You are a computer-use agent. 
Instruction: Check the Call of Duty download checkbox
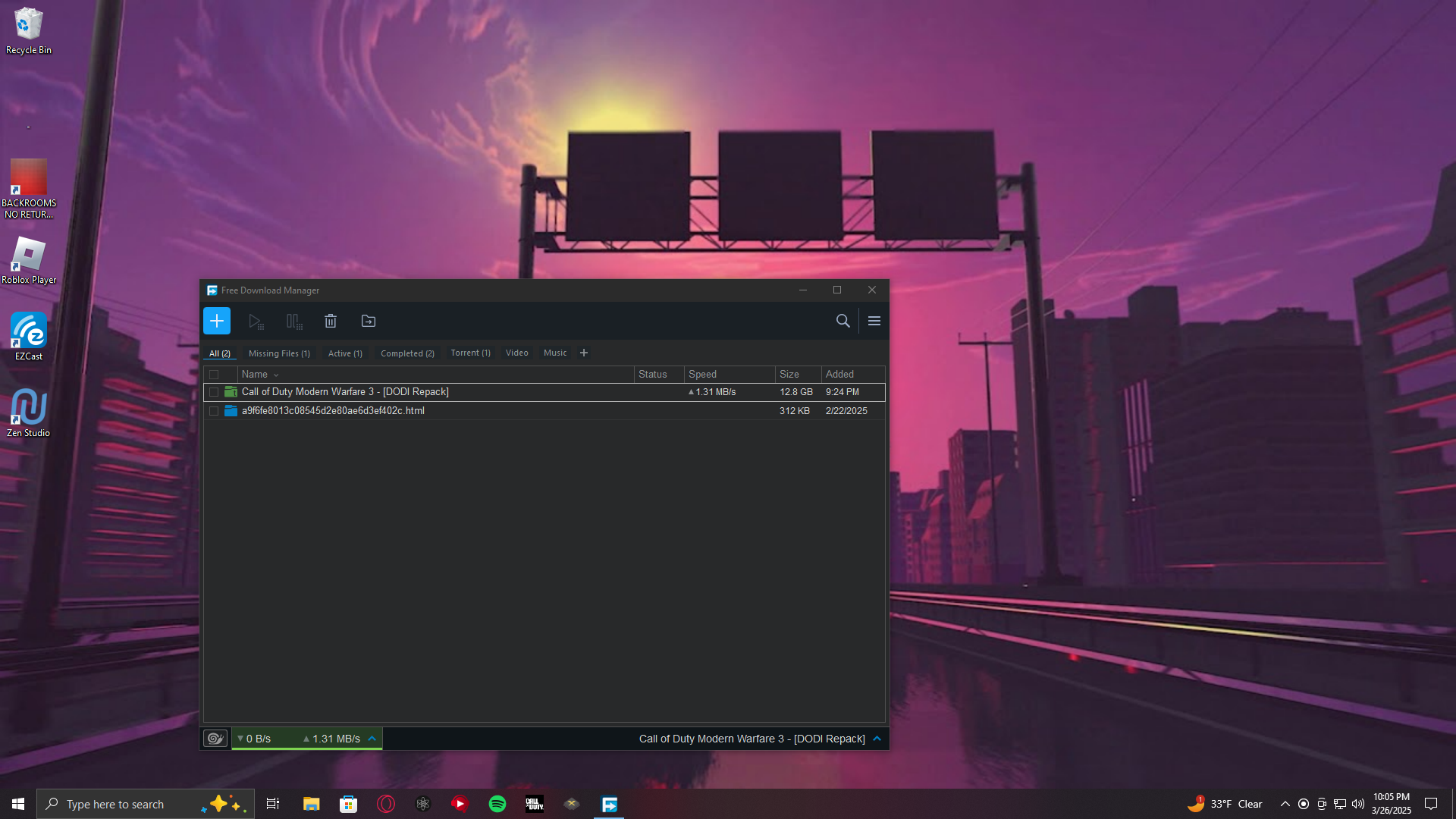point(214,392)
